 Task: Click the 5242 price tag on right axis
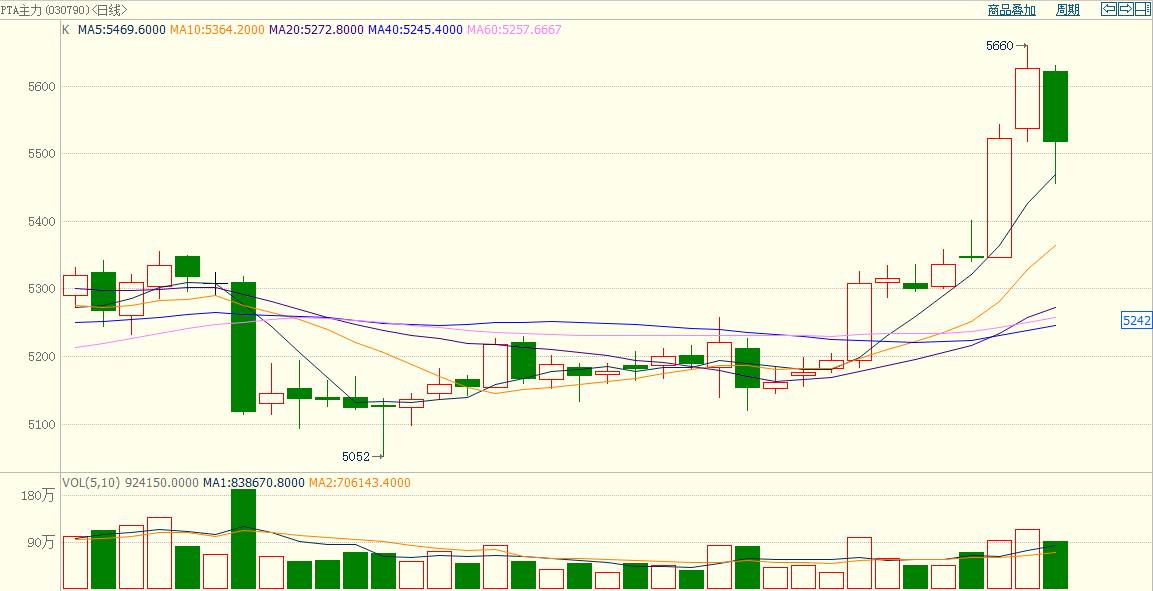click(x=1137, y=321)
